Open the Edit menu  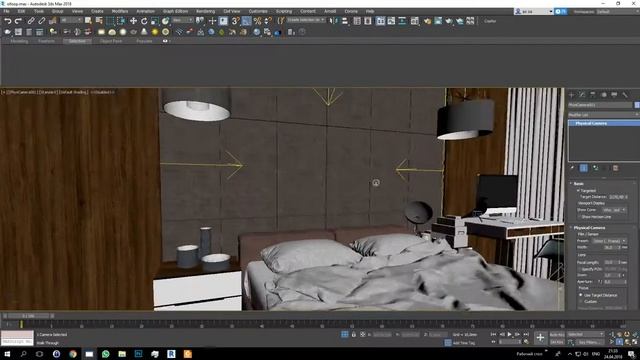(x=21, y=11)
